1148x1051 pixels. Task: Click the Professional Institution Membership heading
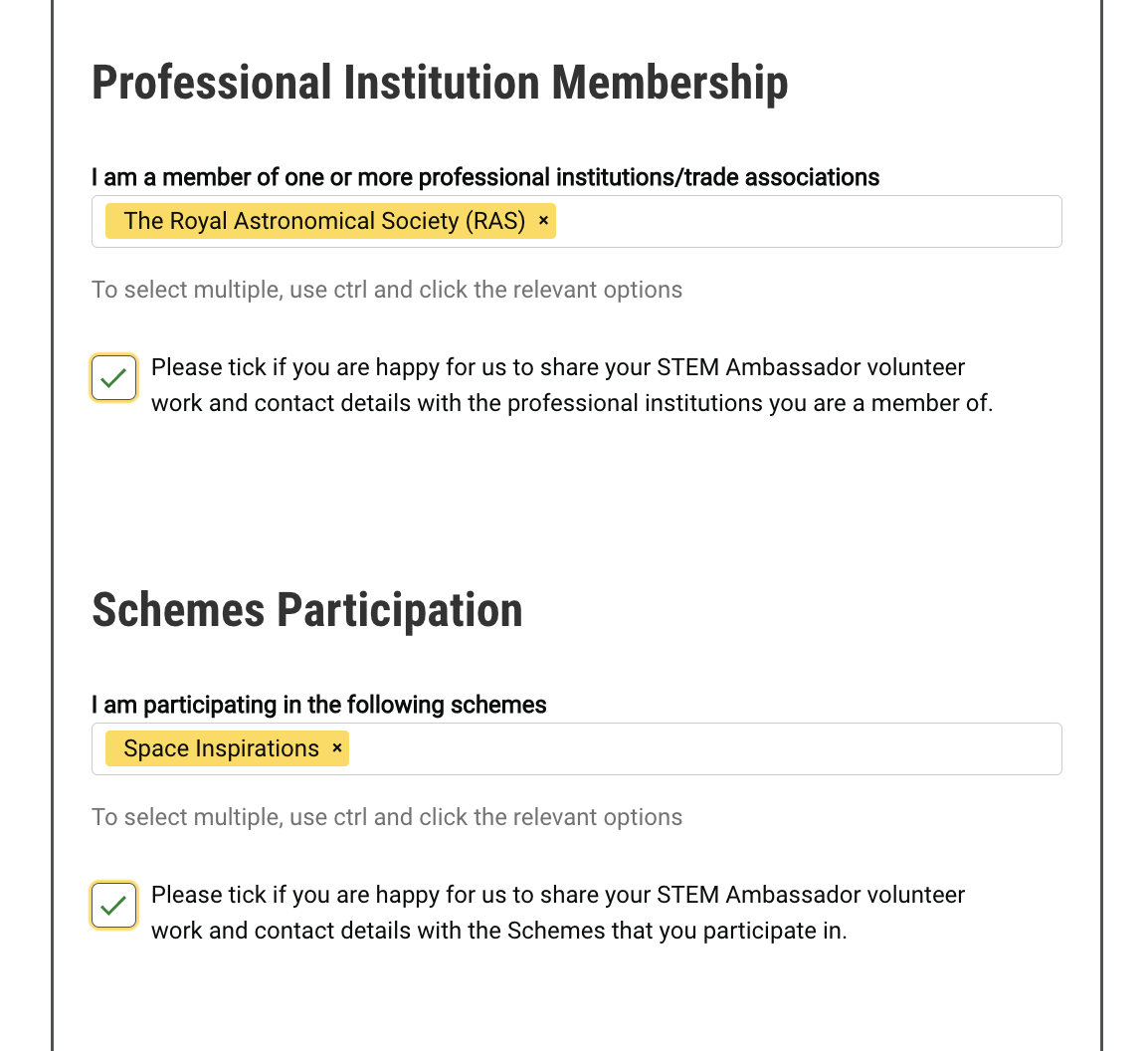[x=440, y=83]
